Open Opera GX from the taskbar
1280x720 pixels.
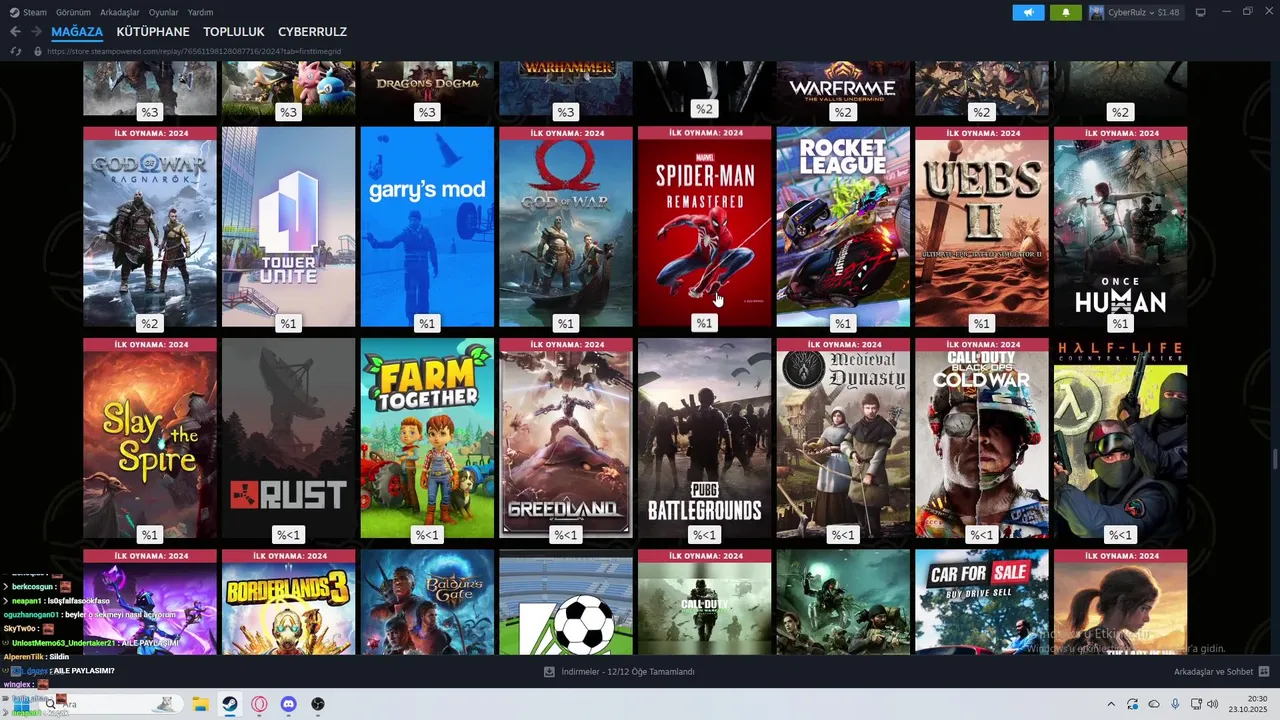[259, 704]
